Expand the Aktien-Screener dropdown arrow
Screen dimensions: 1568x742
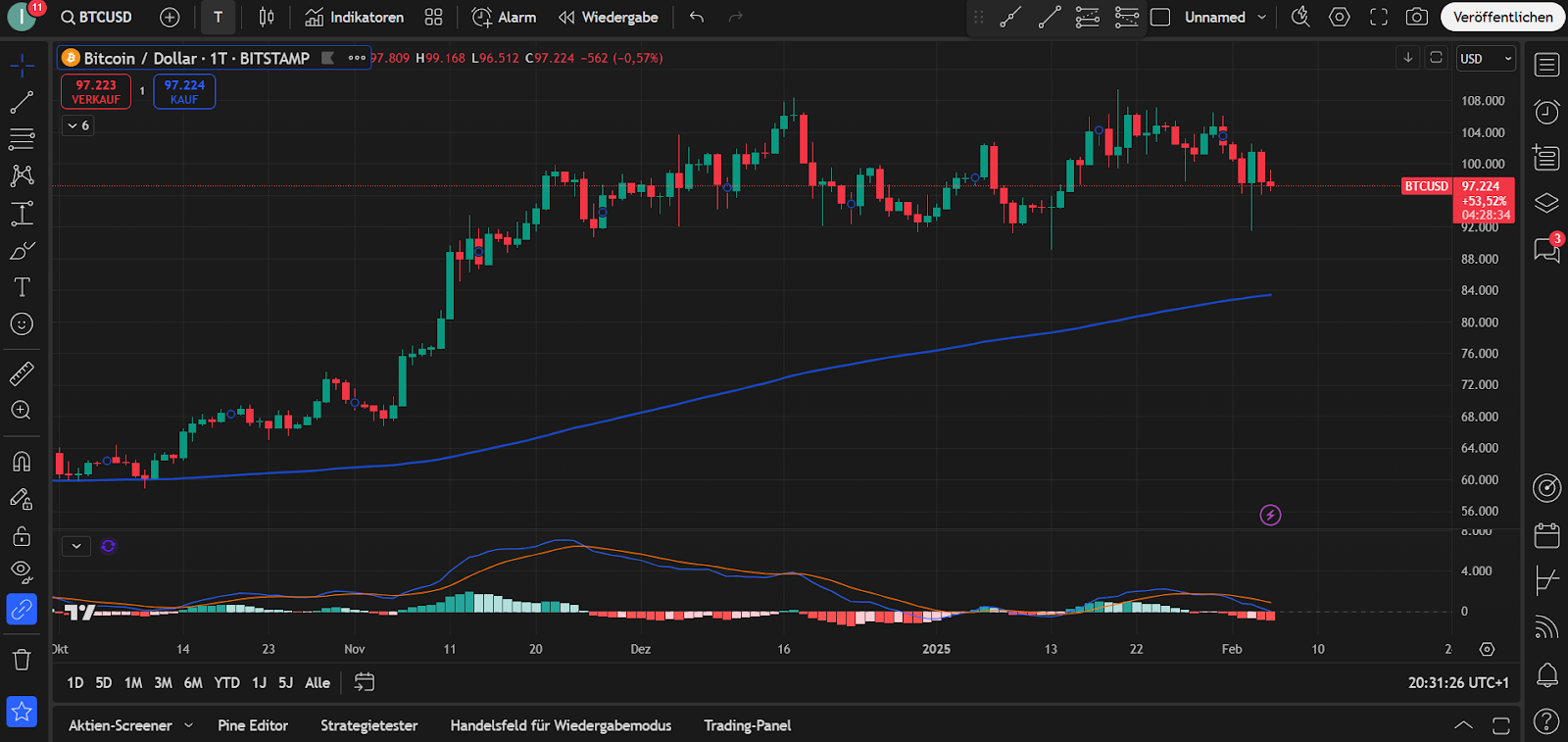[188, 725]
